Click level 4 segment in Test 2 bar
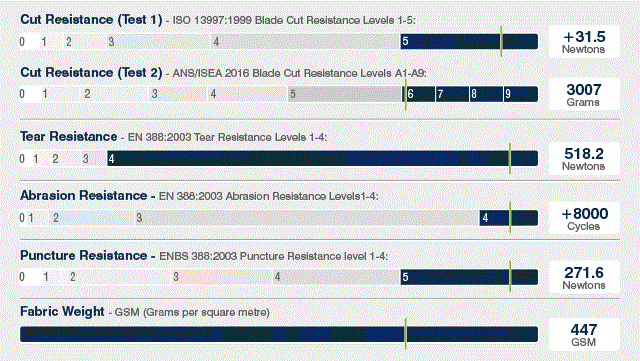The image size is (640, 361). tap(248, 94)
